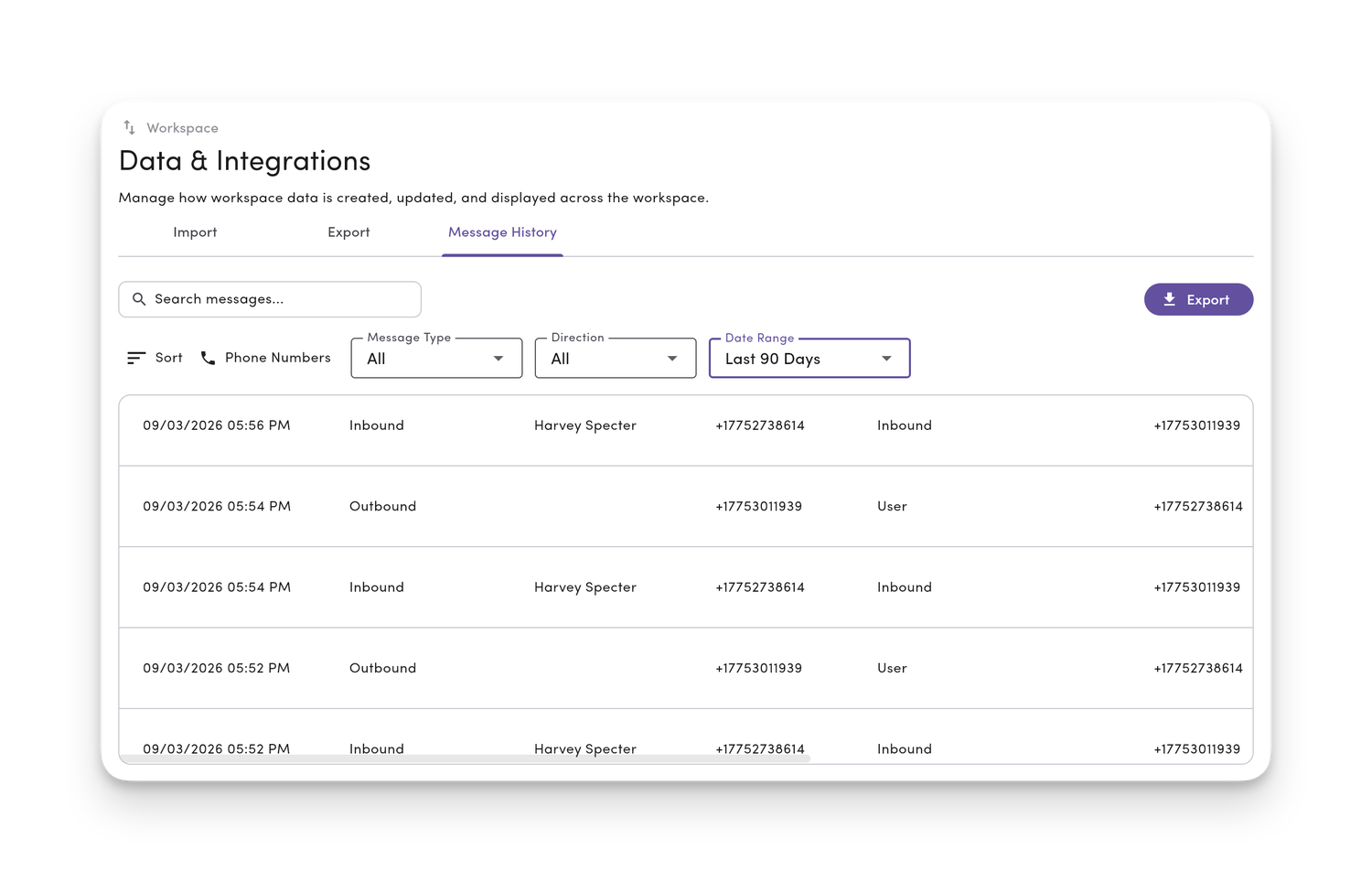The width and height of the screenshot is (1372, 882).
Task: Click +17753011939 in the 05:56 PM row
Action: coord(1197,425)
